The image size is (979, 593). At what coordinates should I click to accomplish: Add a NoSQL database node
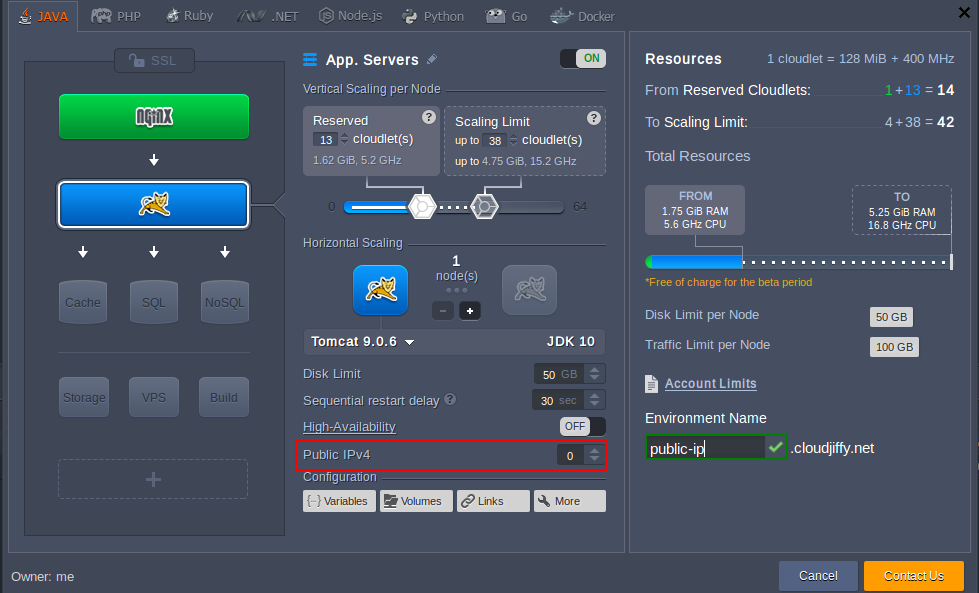(x=225, y=302)
